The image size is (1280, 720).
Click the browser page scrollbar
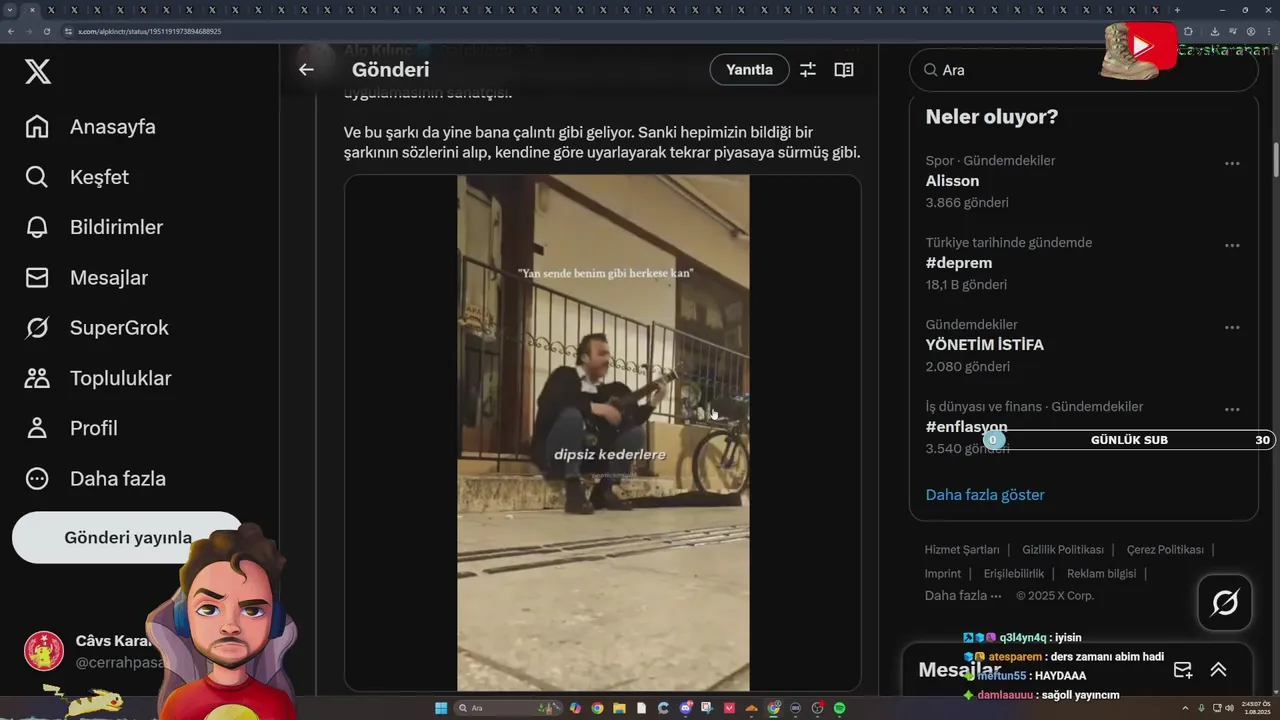coord(1275,160)
